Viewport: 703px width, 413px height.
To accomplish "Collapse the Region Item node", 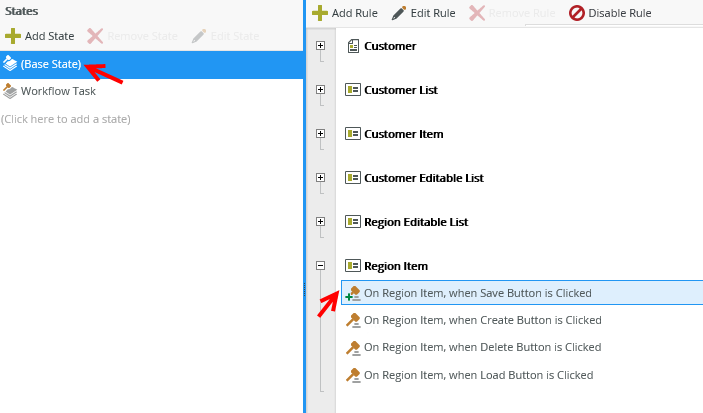I will [320, 265].
